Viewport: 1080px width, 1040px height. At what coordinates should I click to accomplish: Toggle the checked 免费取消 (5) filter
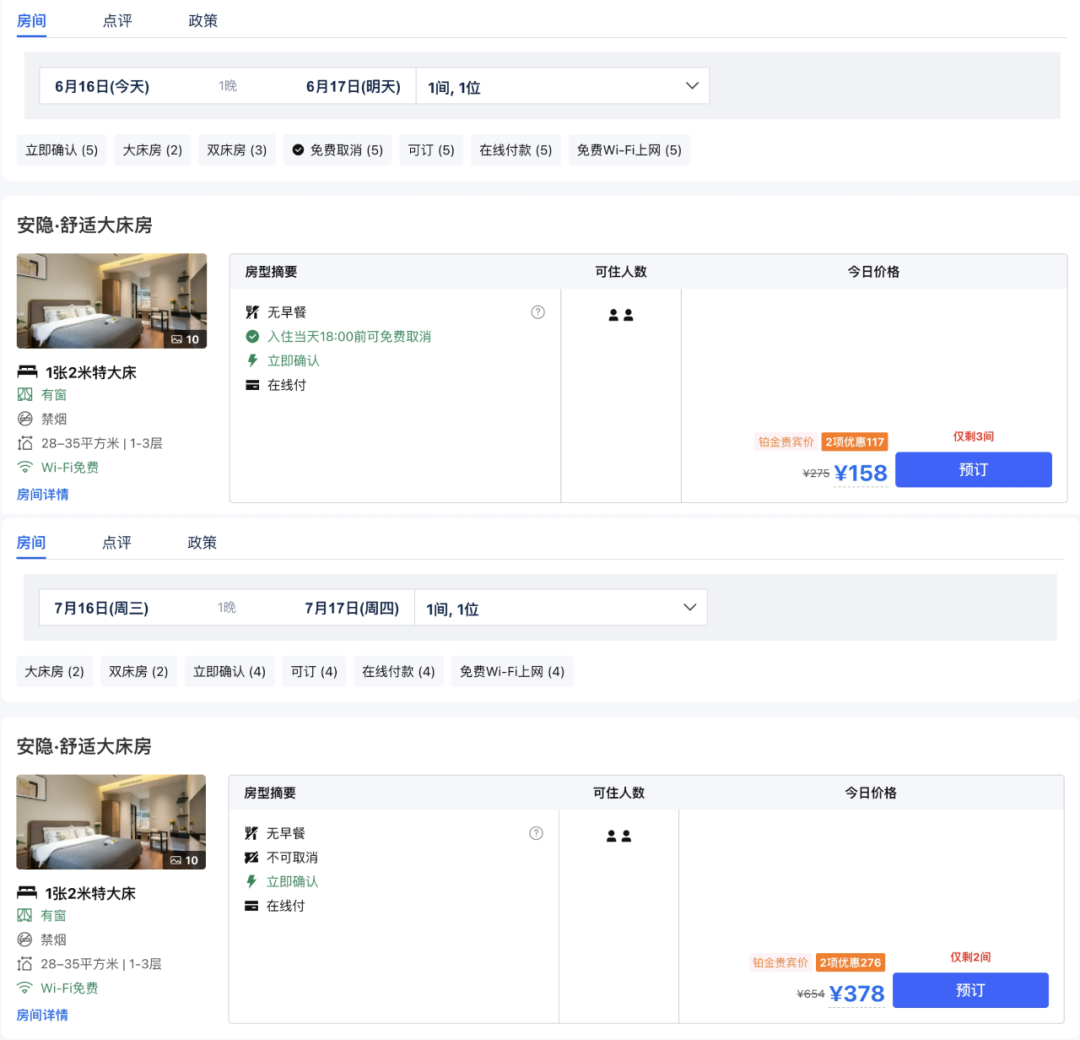(337, 150)
